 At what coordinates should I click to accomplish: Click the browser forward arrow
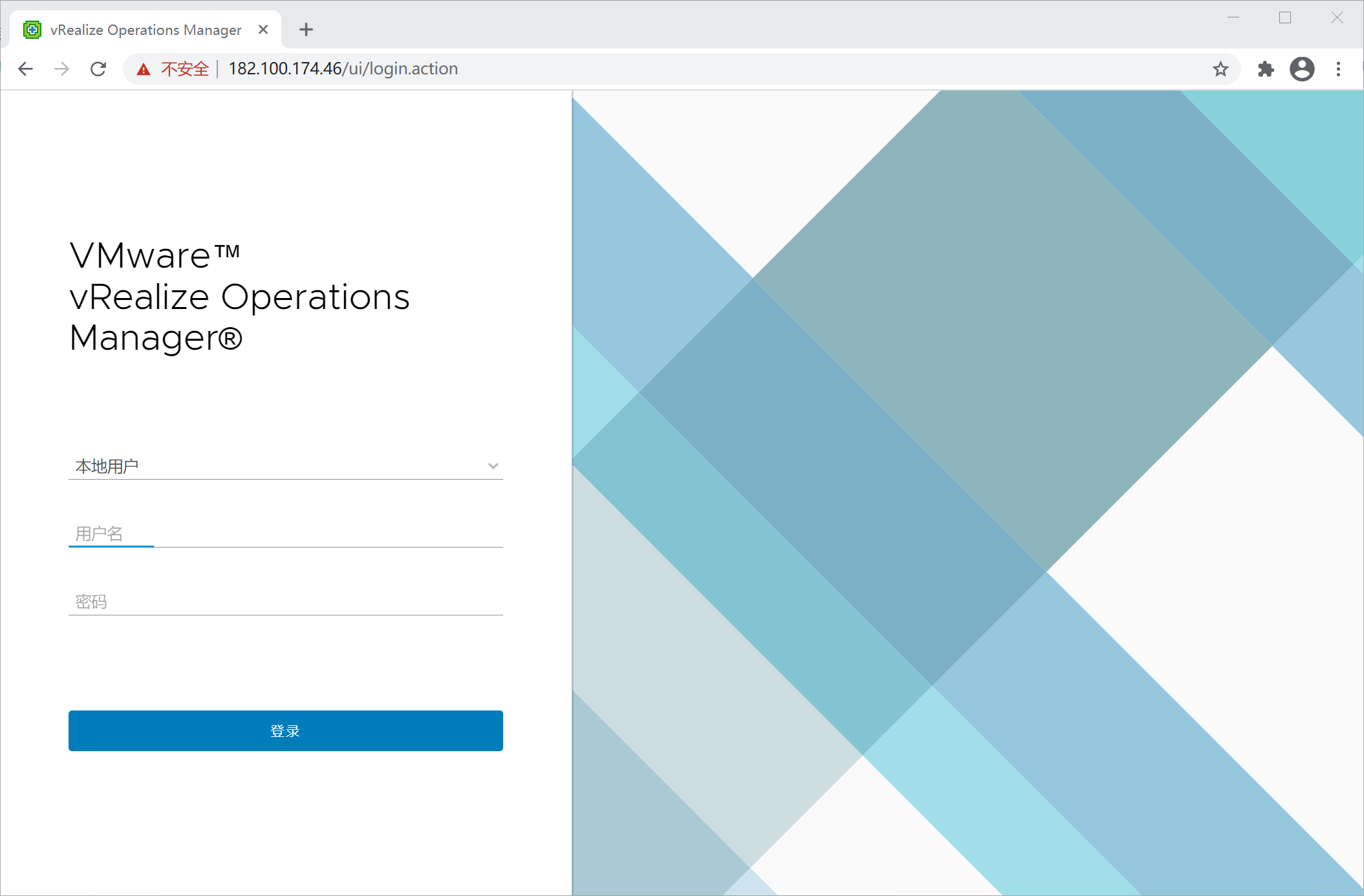click(61, 69)
